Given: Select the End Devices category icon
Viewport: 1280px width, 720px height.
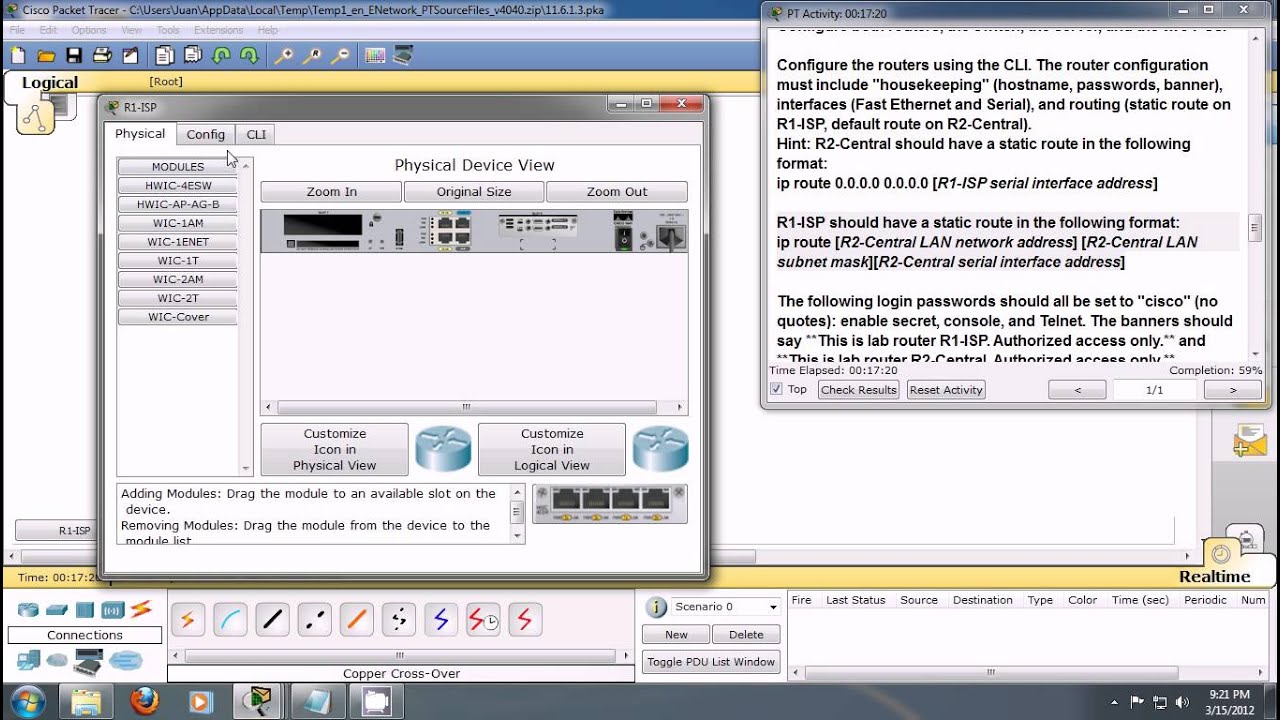Looking at the screenshot, I should (x=28, y=660).
